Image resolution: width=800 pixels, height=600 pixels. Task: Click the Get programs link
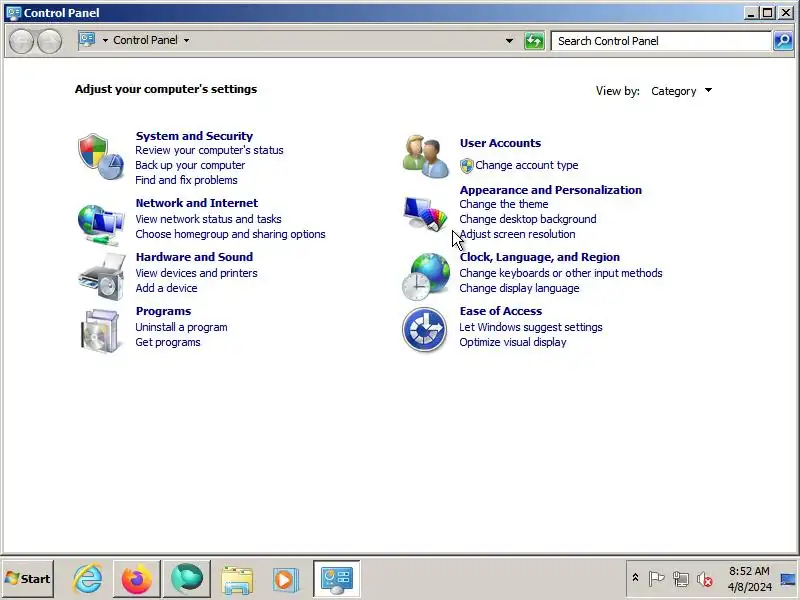pyautogui.click(x=168, y=342)
